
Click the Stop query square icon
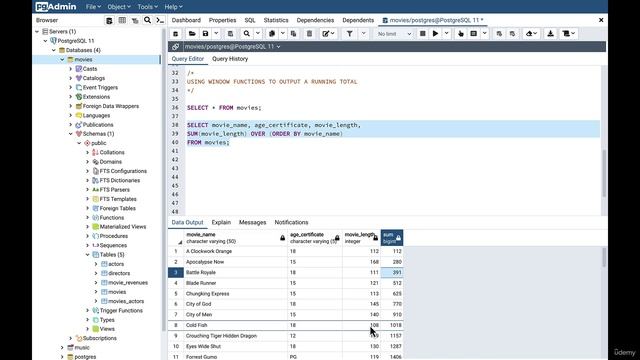click(423, 34)
